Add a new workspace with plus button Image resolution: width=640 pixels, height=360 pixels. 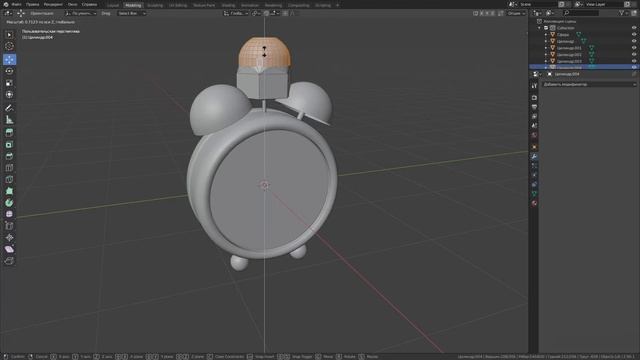pos(338,5)
